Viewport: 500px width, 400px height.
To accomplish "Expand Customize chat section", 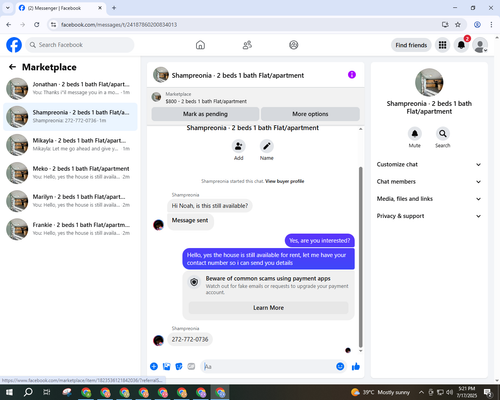I will [429, 164].
